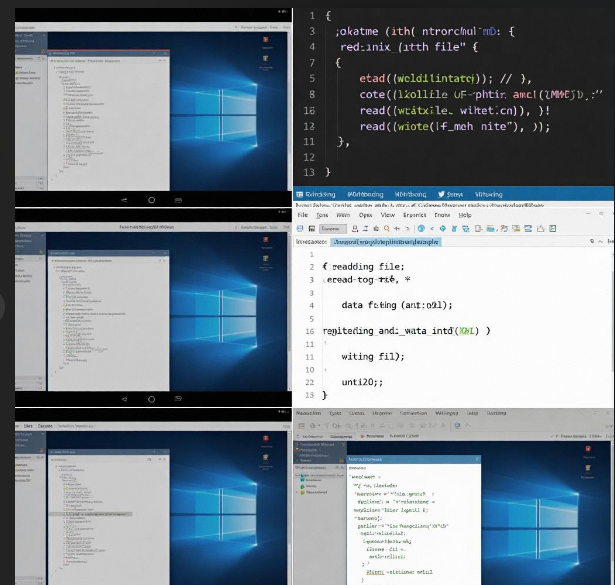Click the plus icon in the editor toolbar

coord(397,229)
